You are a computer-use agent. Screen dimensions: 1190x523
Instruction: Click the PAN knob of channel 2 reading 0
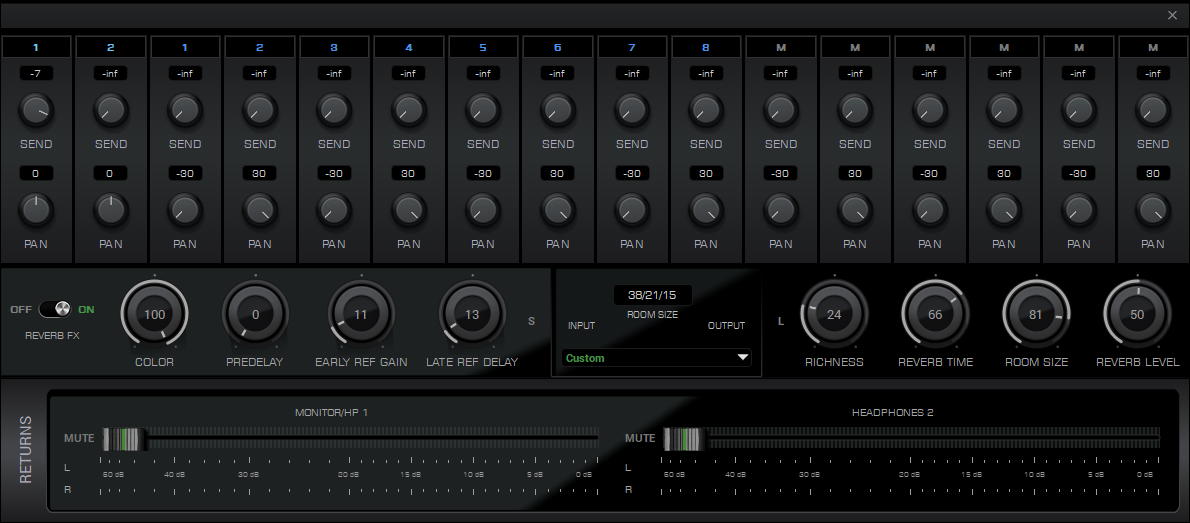coord(110,210)
